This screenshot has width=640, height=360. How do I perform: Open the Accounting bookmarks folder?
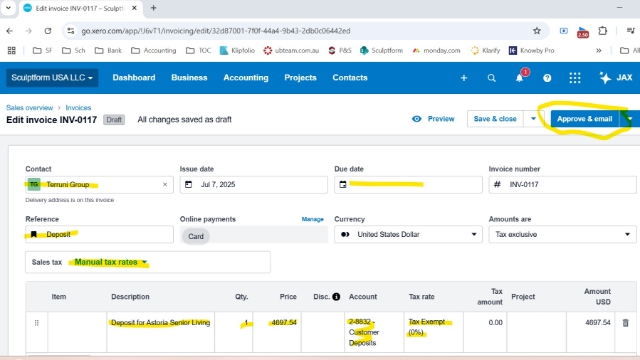click(153, 51)
